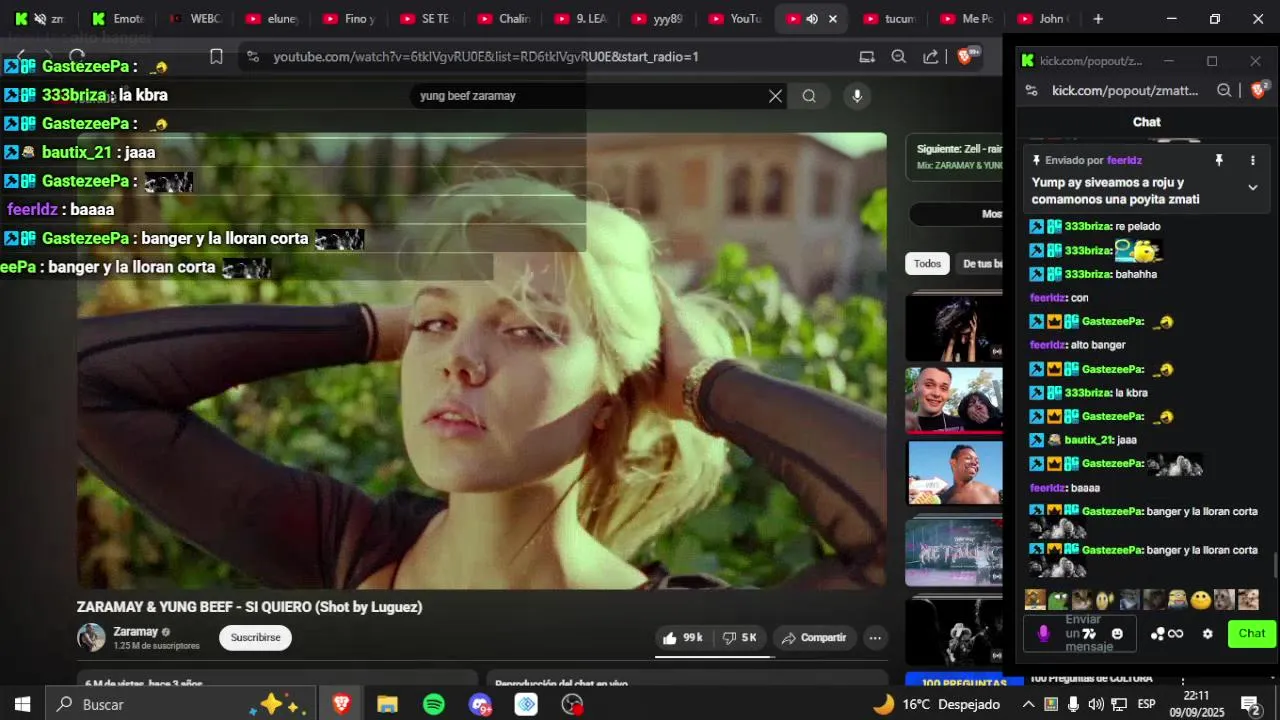Switch to the 'Emote' Kick tab
The width and height of the screenshot is (1280, 720).
click(118, 19)
